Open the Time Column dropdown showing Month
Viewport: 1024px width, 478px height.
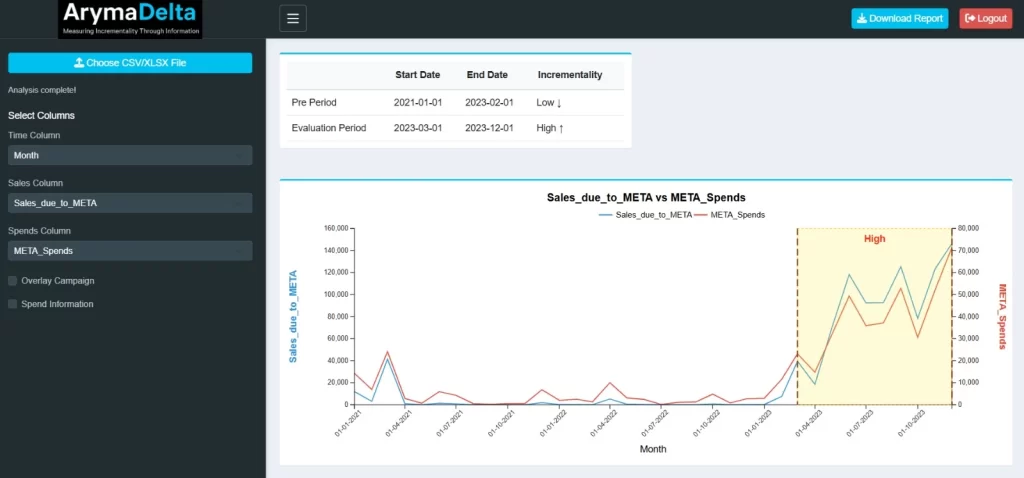tap(130, 155)
